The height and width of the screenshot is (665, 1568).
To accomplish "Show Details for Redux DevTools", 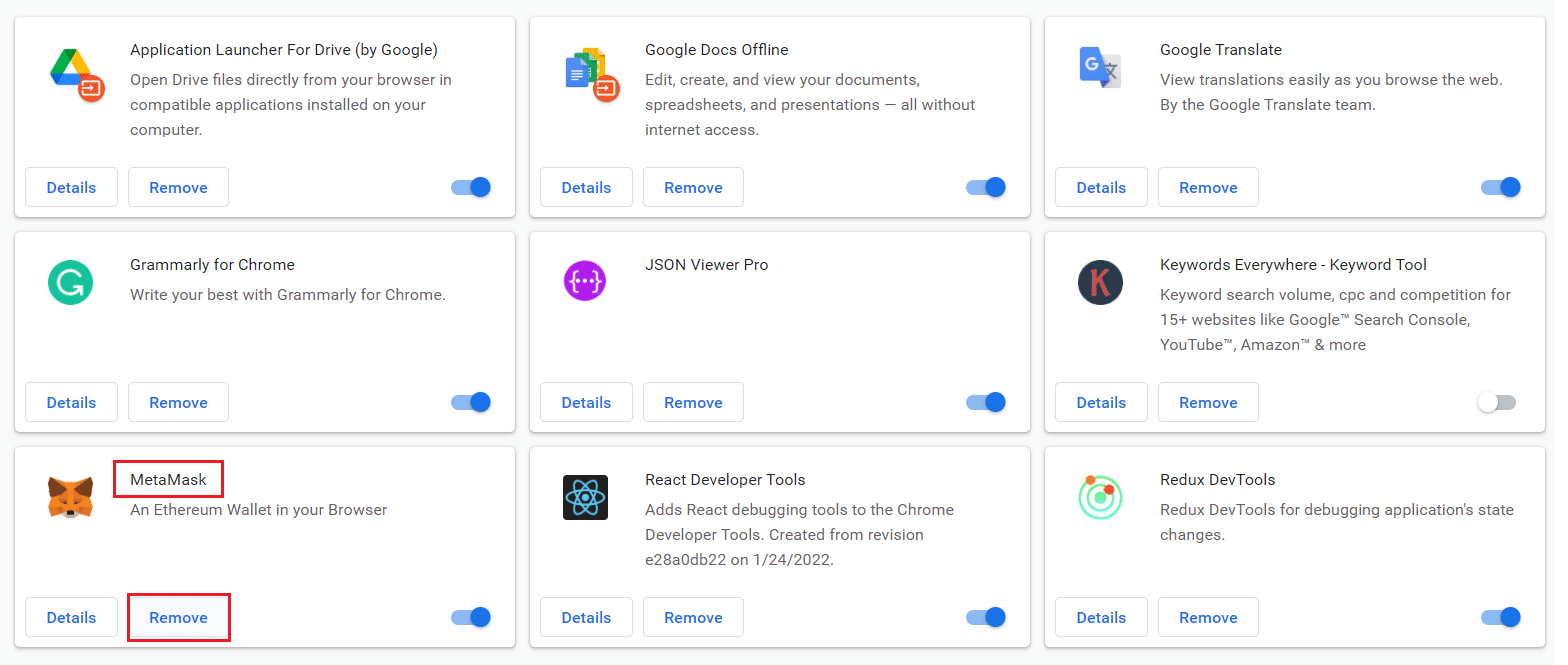I will [x=1101, y=617].
